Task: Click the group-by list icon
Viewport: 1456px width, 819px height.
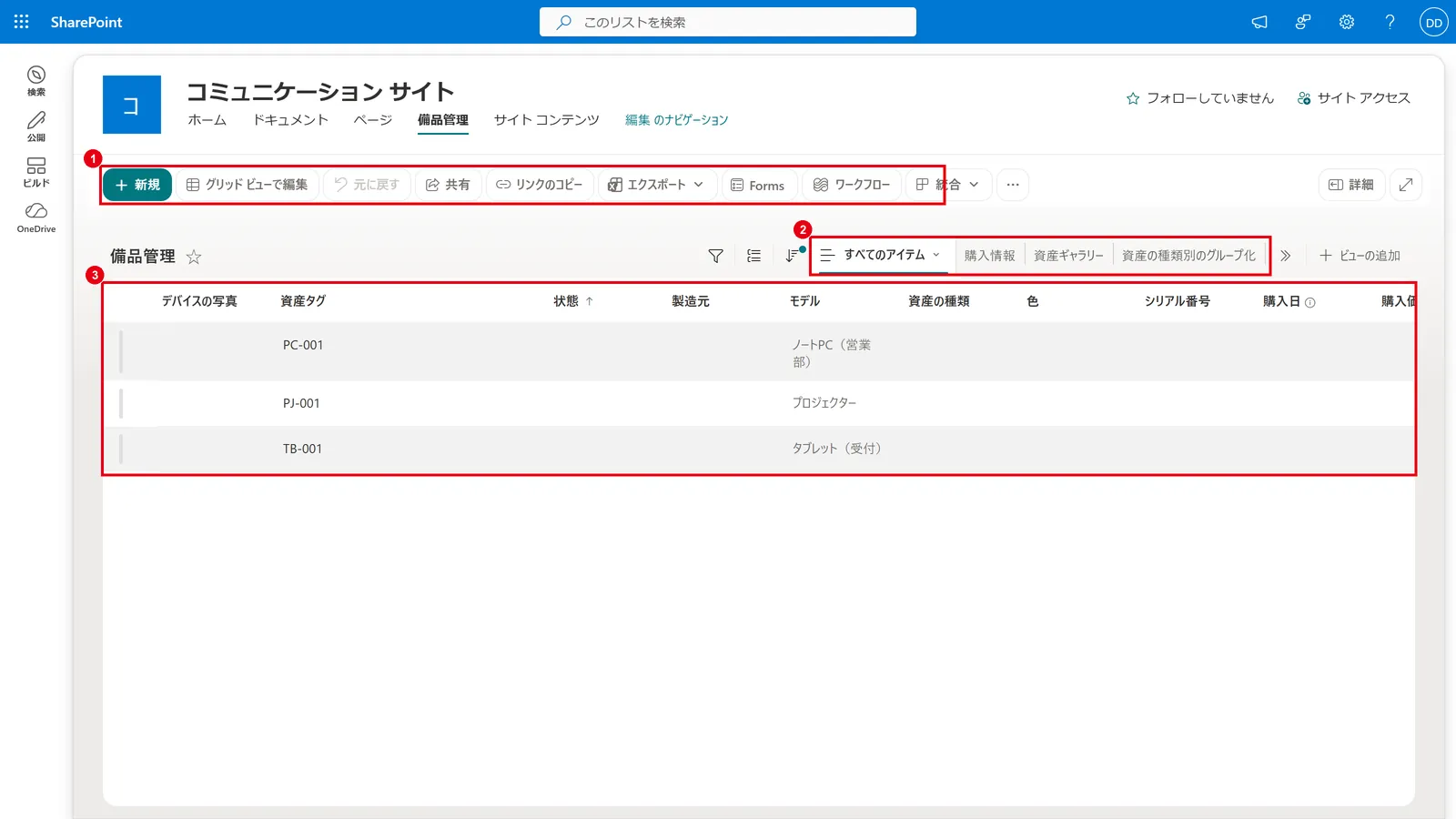Action: 753,256
